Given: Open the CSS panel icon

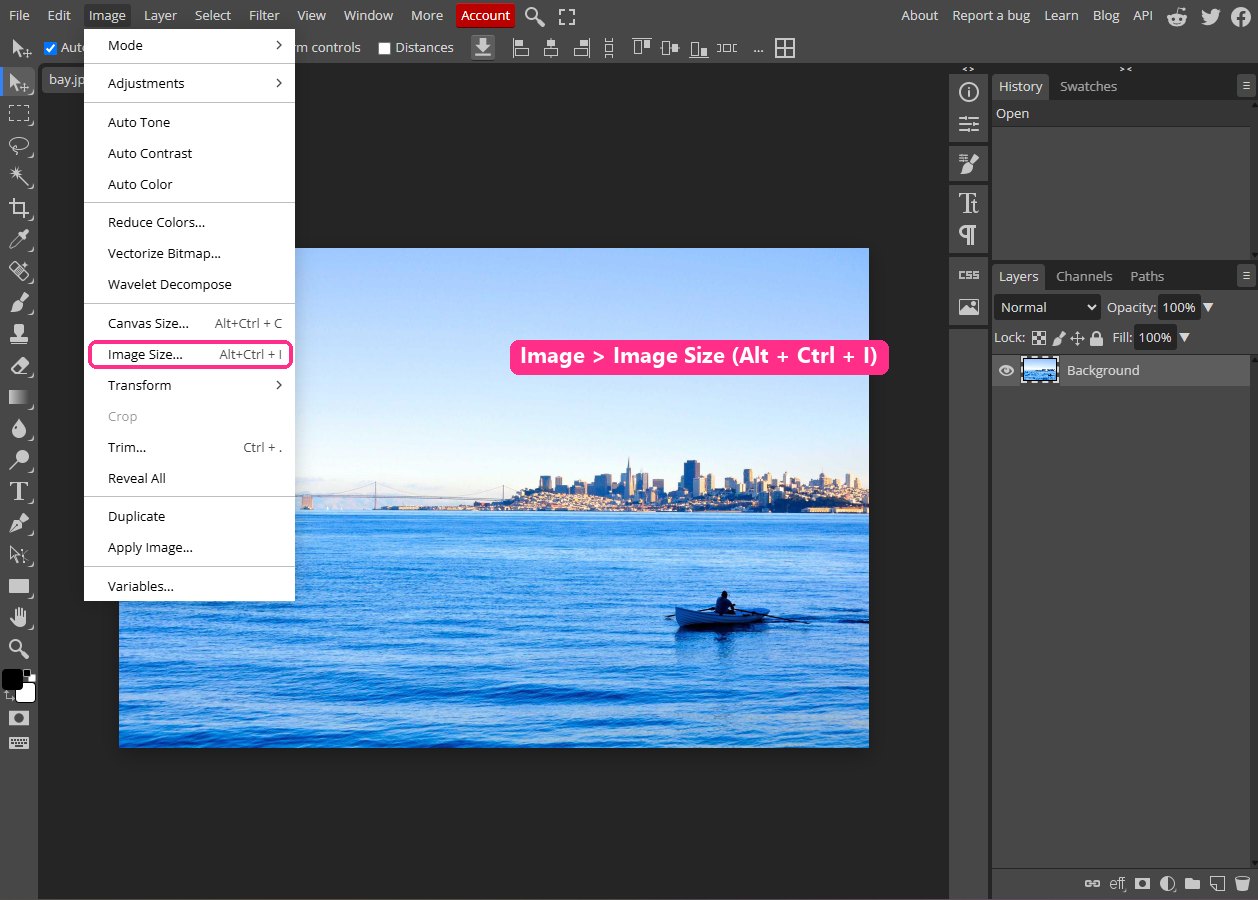Looking at the screenshot, I should click(x=968, y=275).
